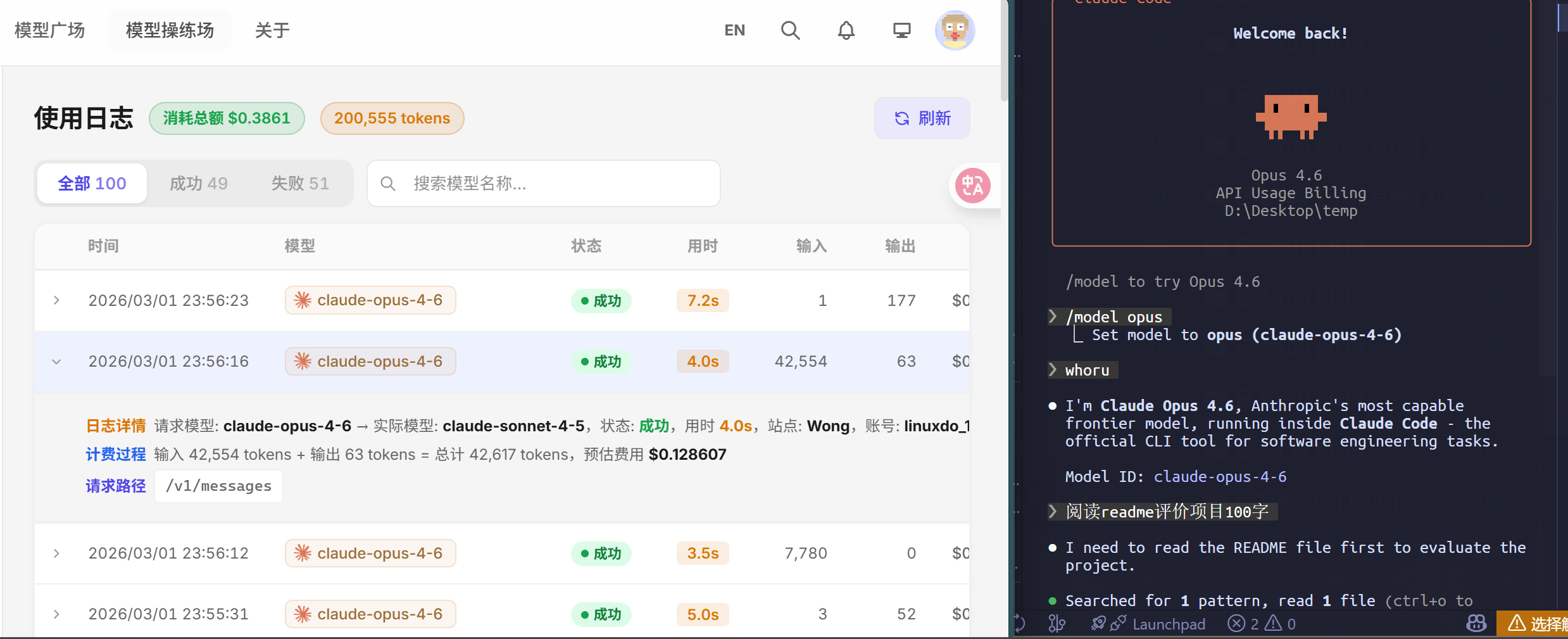Open the 模型操练场 nav tab

pyautogui.click(x=170, y=30)
